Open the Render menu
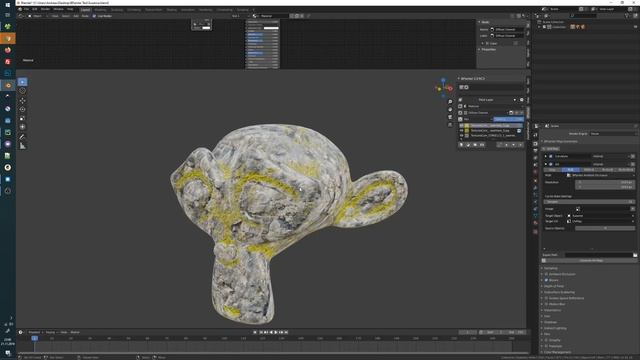 click(x=45, y=9)
